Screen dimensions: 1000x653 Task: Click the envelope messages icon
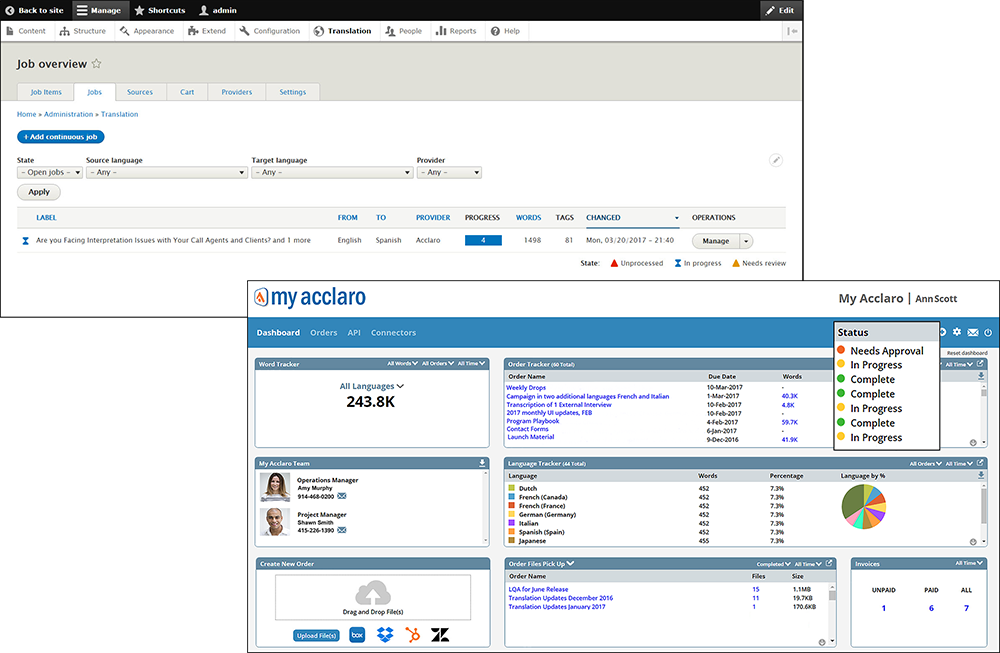[973, 331]
